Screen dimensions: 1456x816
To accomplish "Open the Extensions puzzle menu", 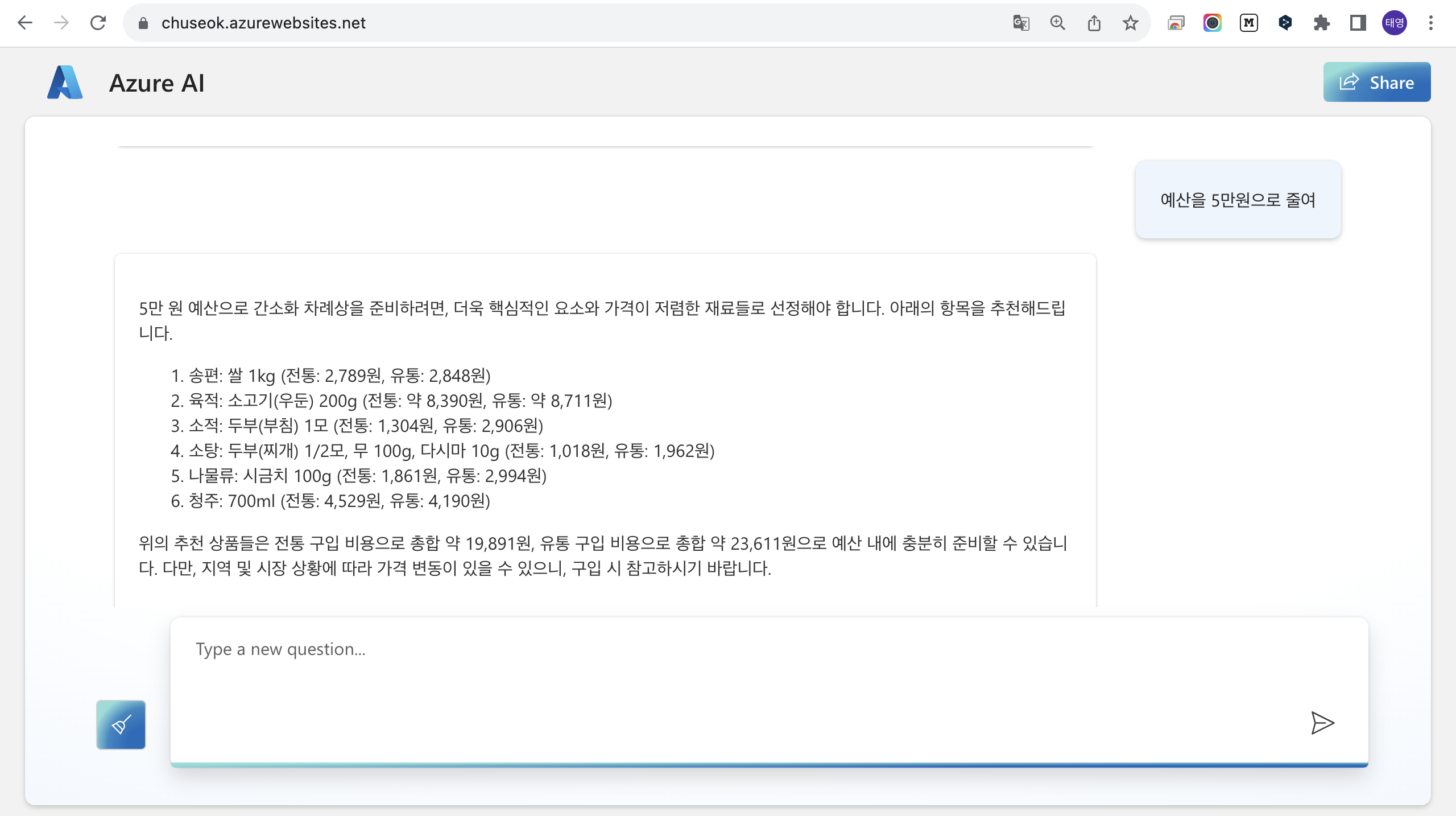I will click(1321, 23).
